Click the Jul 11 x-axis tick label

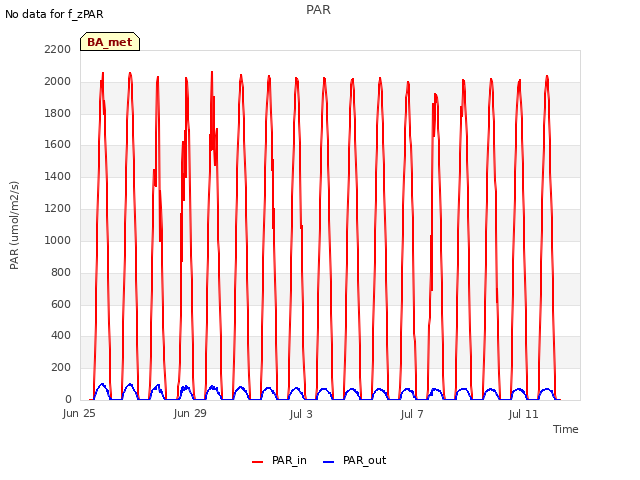point(524,414)
